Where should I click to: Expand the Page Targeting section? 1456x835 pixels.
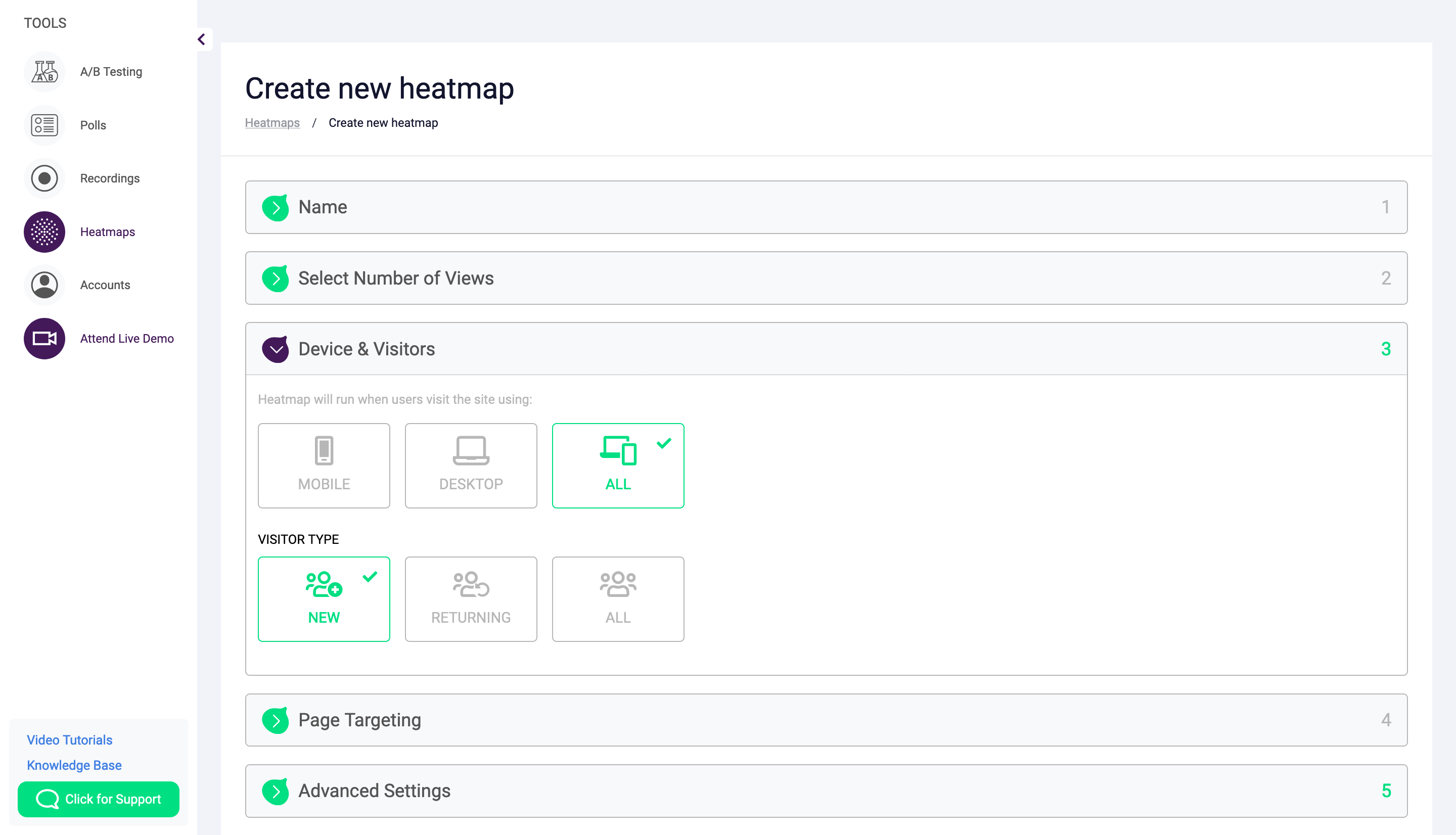pyautogui.click(x=275, y=720)
